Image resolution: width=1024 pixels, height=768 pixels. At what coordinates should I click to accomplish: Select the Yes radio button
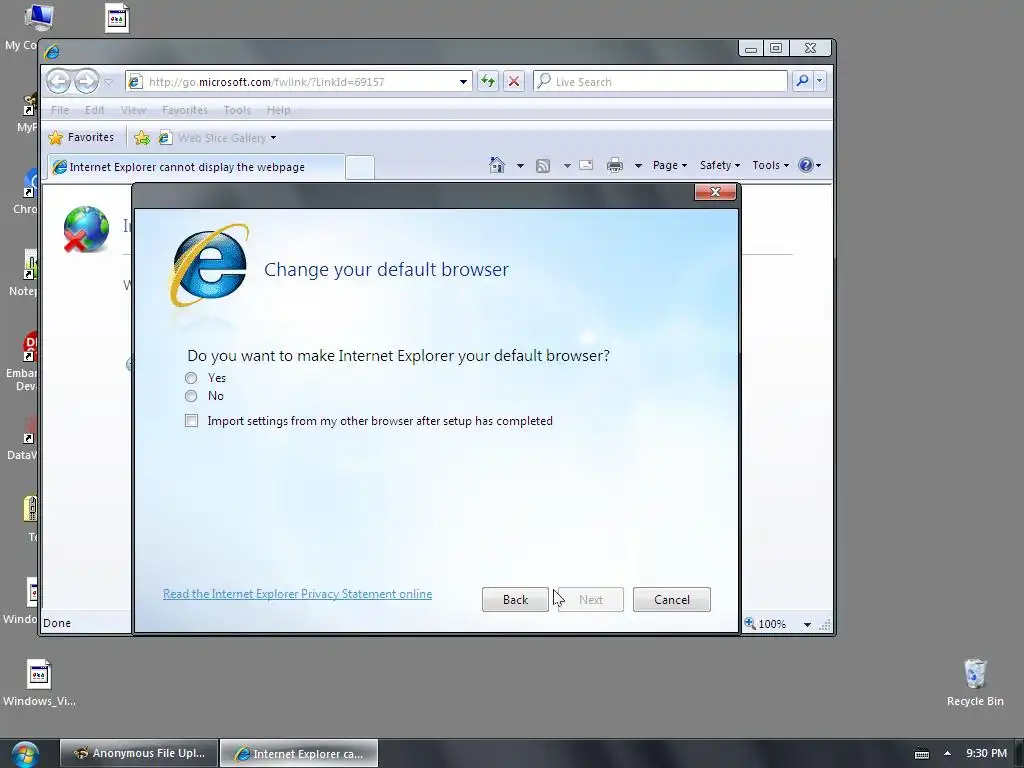click(191, 378)
